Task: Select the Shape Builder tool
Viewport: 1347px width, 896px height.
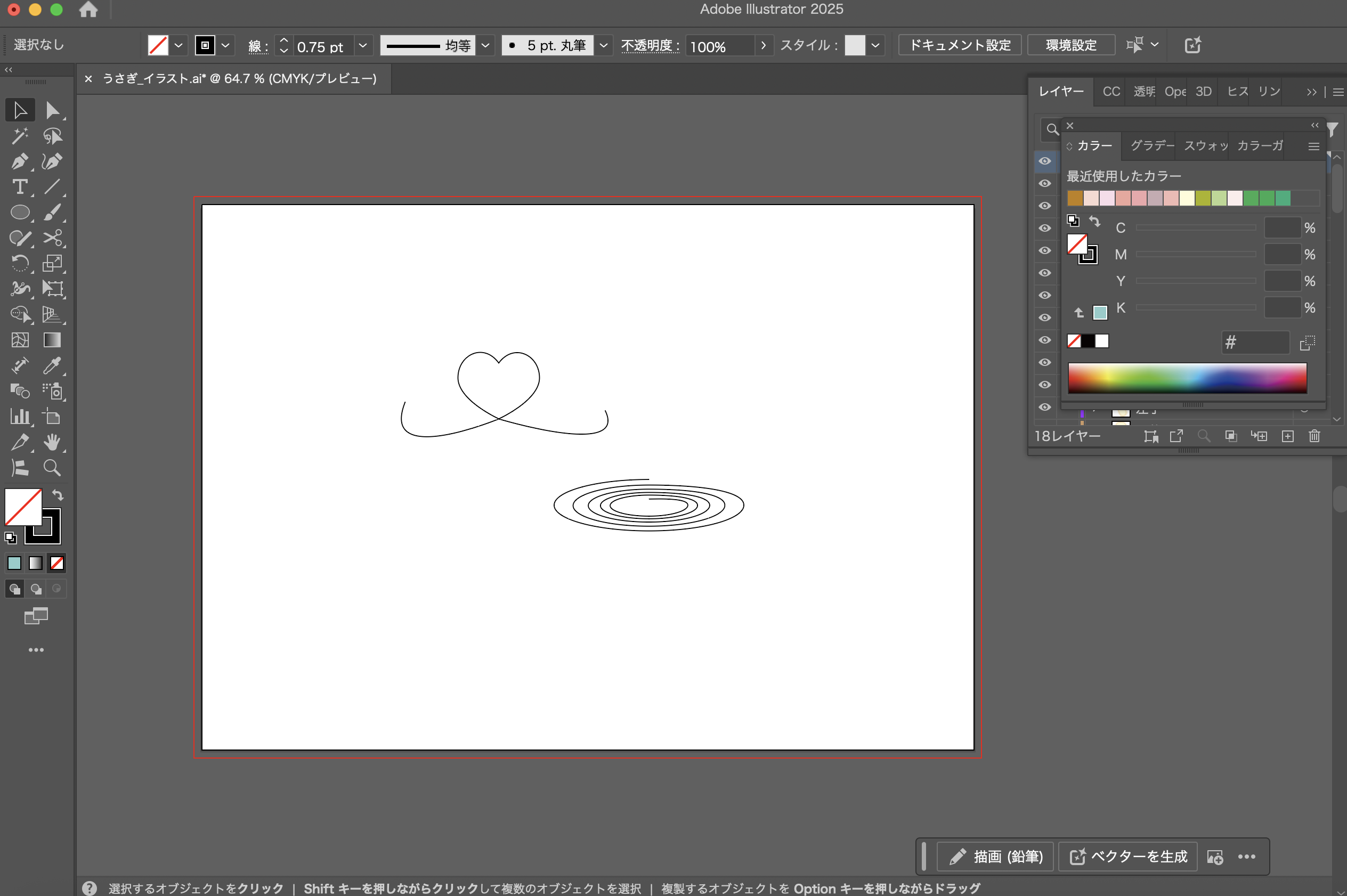Action: tap(20, 314)
